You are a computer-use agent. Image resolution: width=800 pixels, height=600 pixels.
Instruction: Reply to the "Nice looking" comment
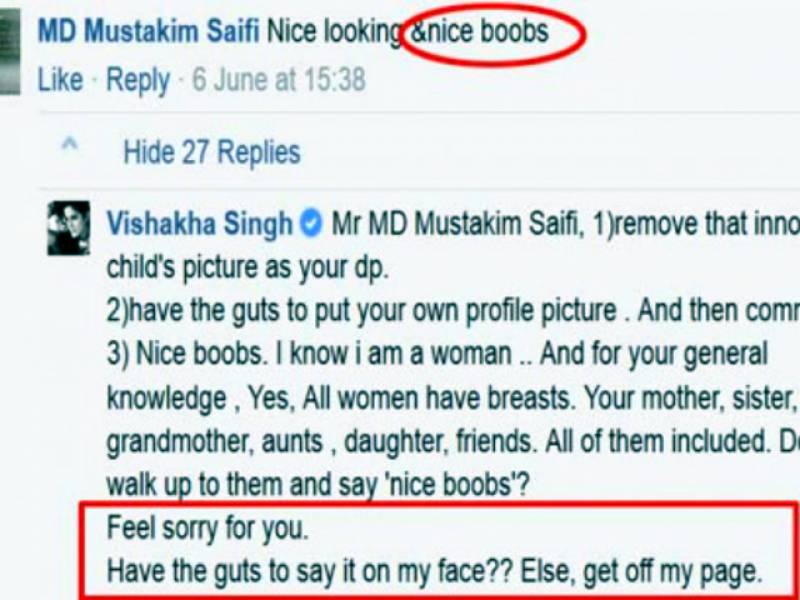tap(138, 81)
